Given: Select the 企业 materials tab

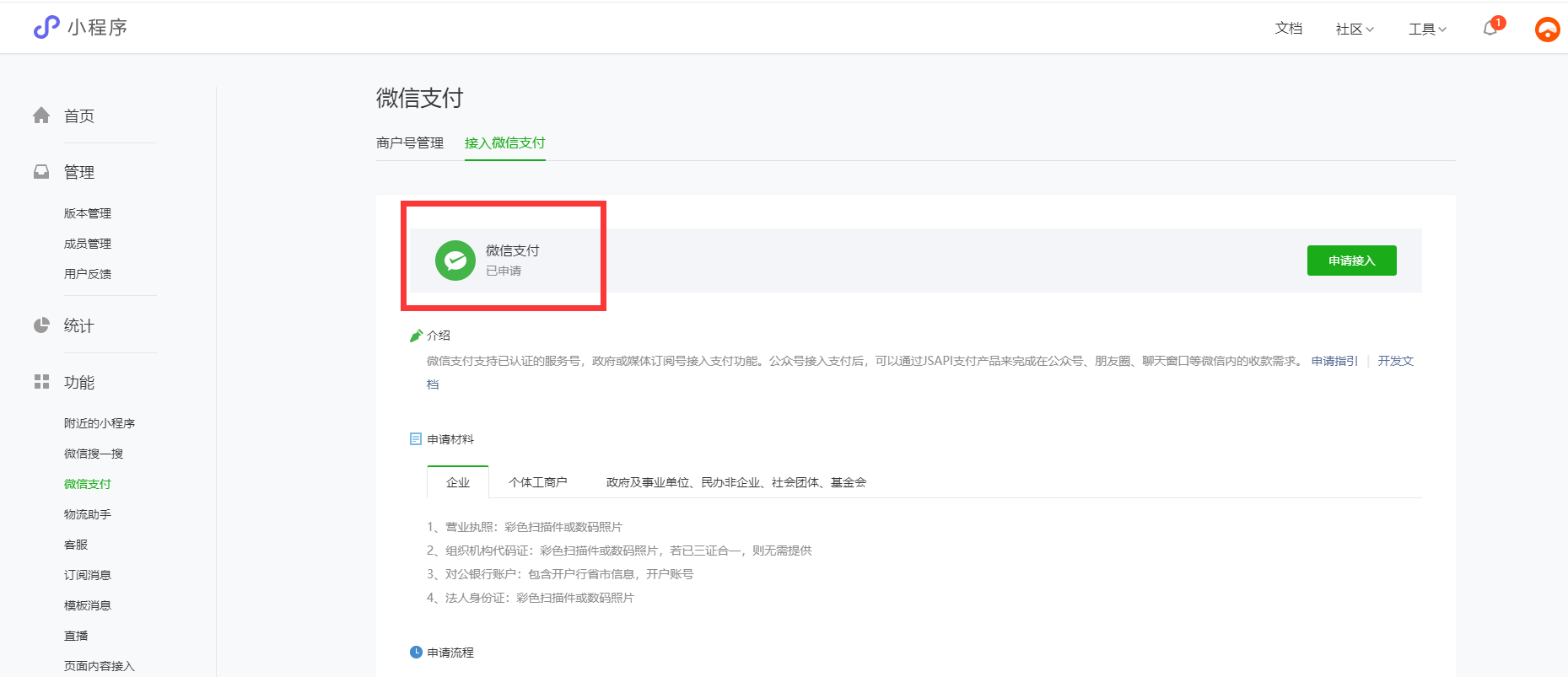Looking at the screenshot, I should pyautogui.click(x=458, y=482).
